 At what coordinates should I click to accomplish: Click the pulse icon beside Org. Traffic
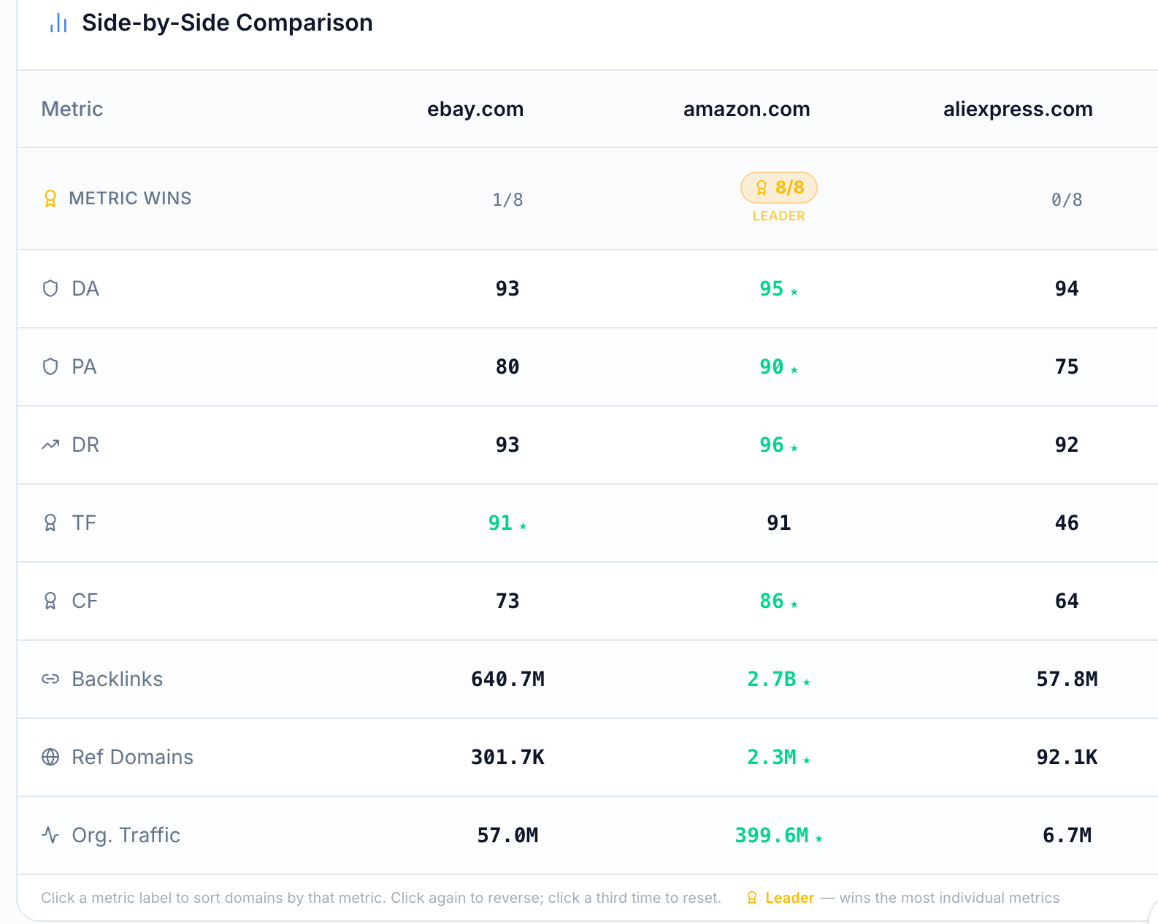click(50, 835)
